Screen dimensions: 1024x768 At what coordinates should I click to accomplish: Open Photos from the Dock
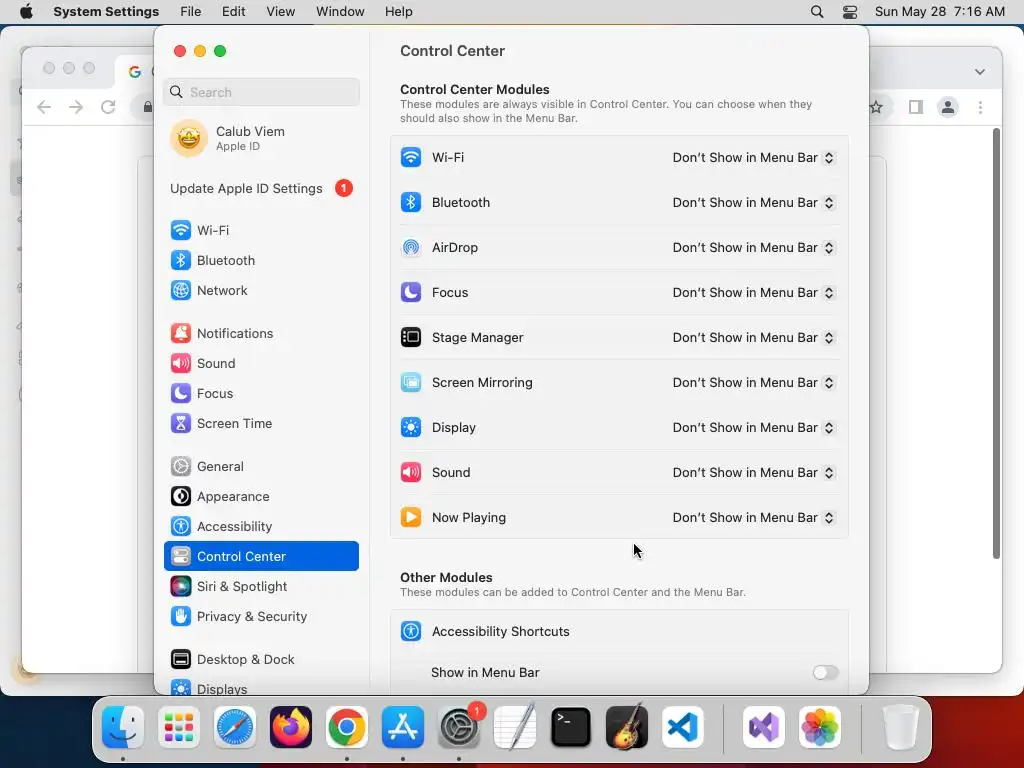coord(820,727)
